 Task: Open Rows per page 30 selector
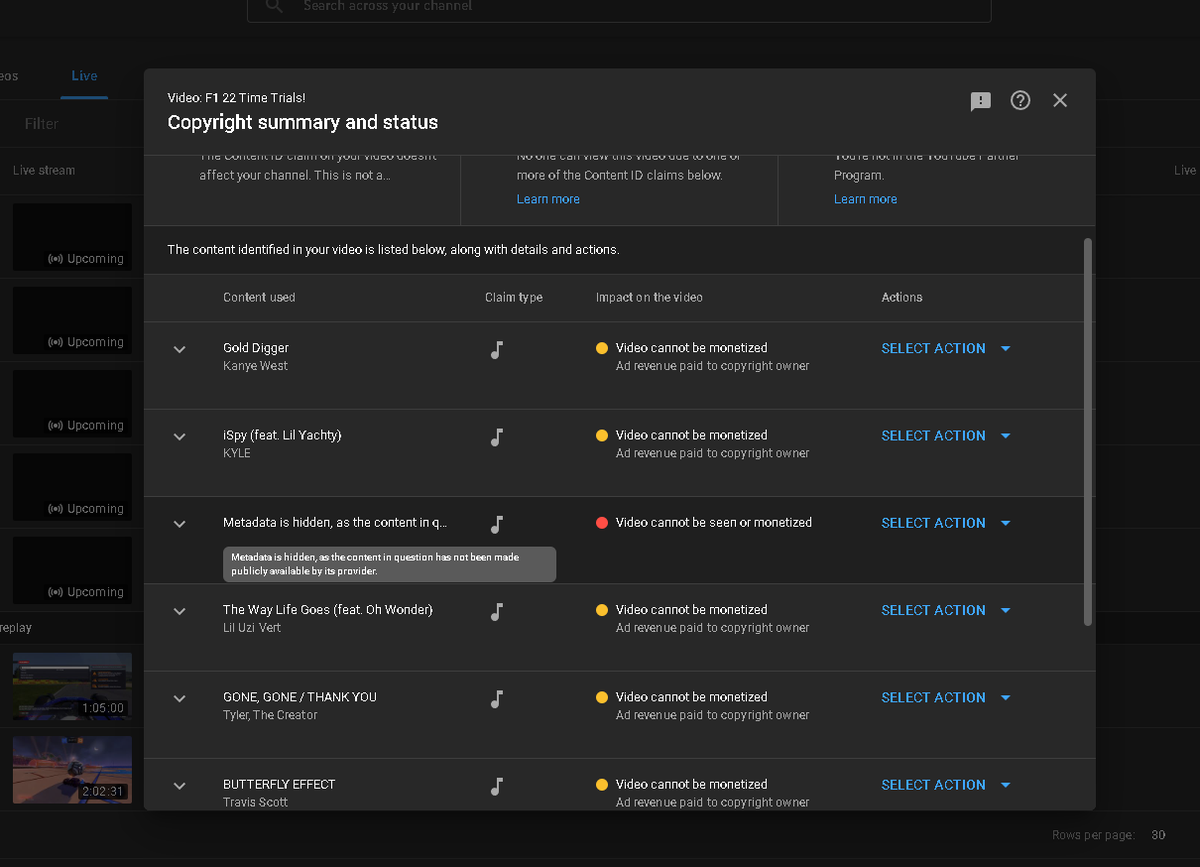[x=1158, y=835]
